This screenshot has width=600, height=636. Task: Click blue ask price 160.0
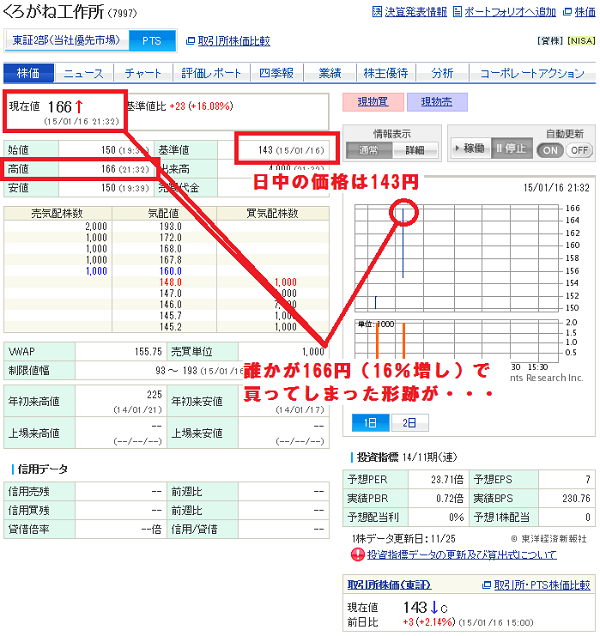[170, 271]
